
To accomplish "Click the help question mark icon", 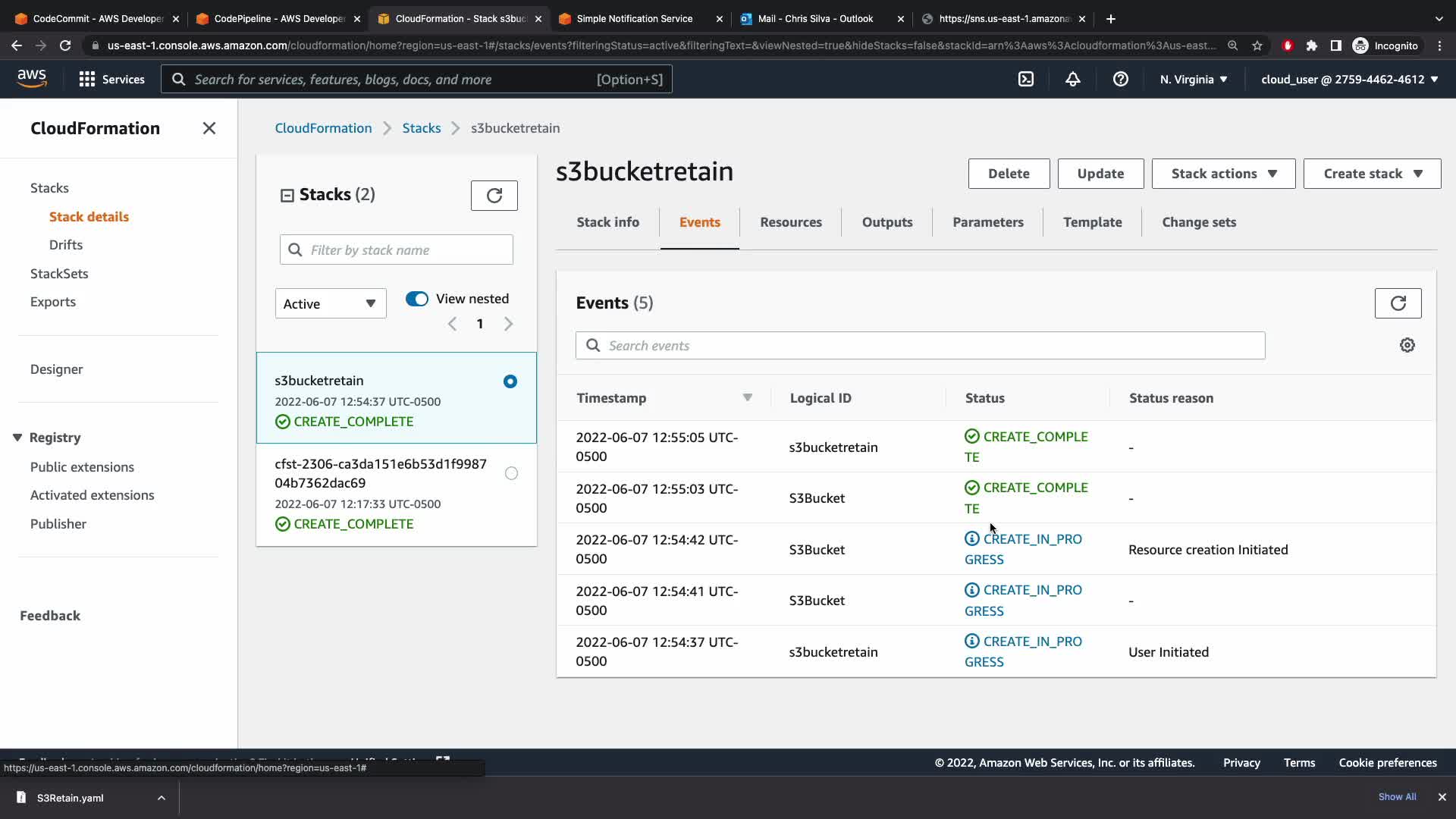I will pyautogui.click(x=1120, y=79).
